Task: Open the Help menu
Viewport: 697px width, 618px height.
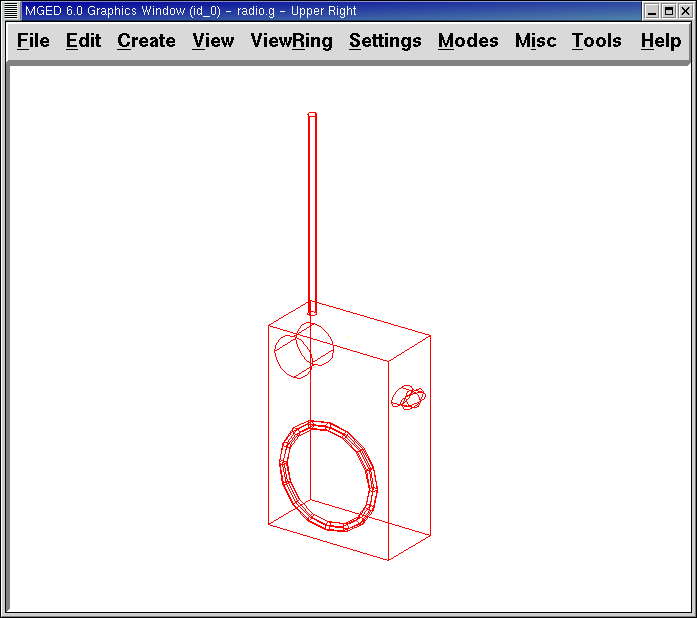Action: [x=661, y=41]
